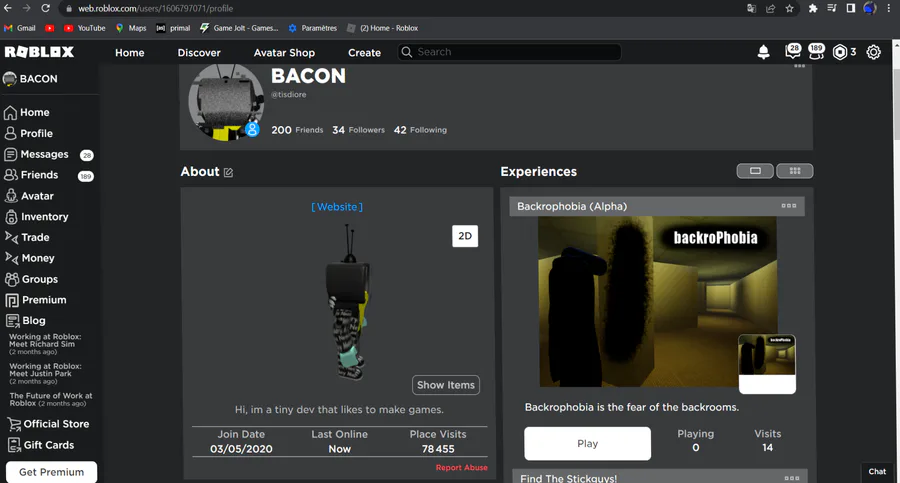Open the Game Jolt bookmark
This screenshot has width=900, height=483.
click(x=239, y=28)
